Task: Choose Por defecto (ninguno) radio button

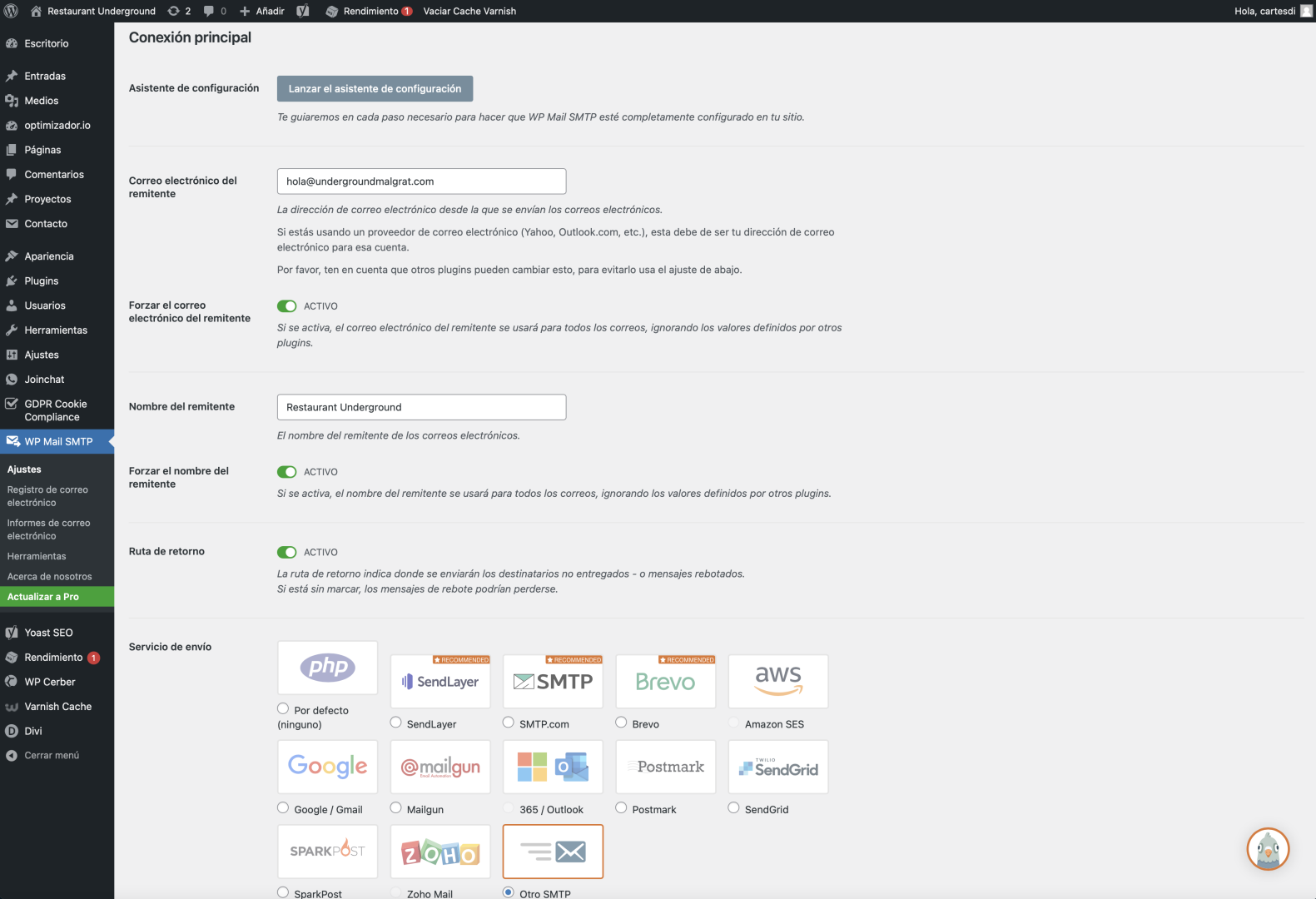Action: point(283,709)
